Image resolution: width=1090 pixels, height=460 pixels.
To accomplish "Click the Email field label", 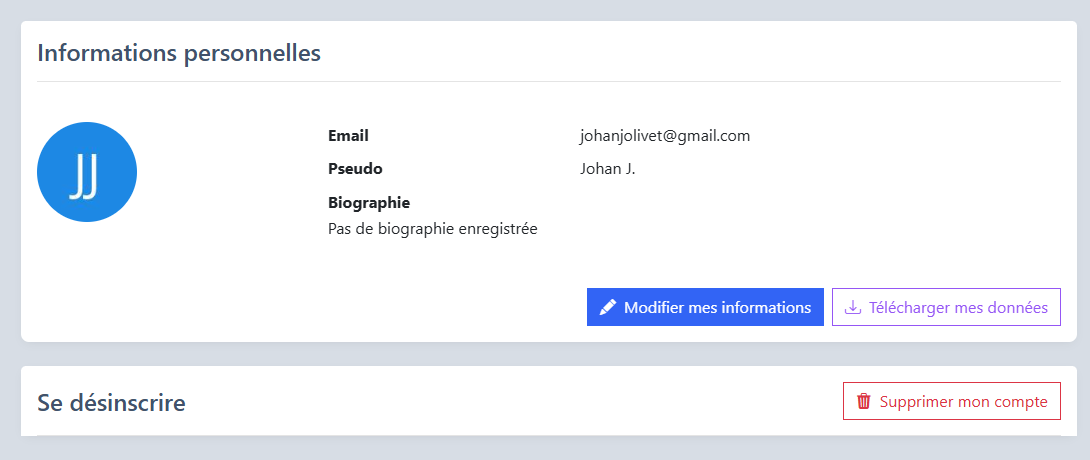I will pyautogui.click(x=348, y=136).
